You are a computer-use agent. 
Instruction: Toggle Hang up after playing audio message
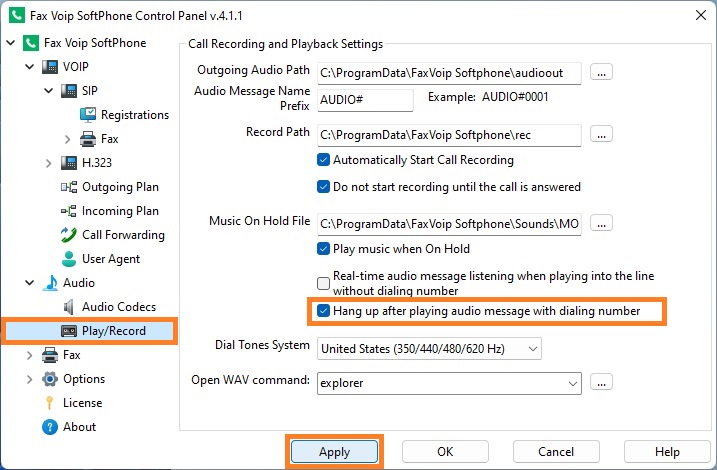(323, 311)
